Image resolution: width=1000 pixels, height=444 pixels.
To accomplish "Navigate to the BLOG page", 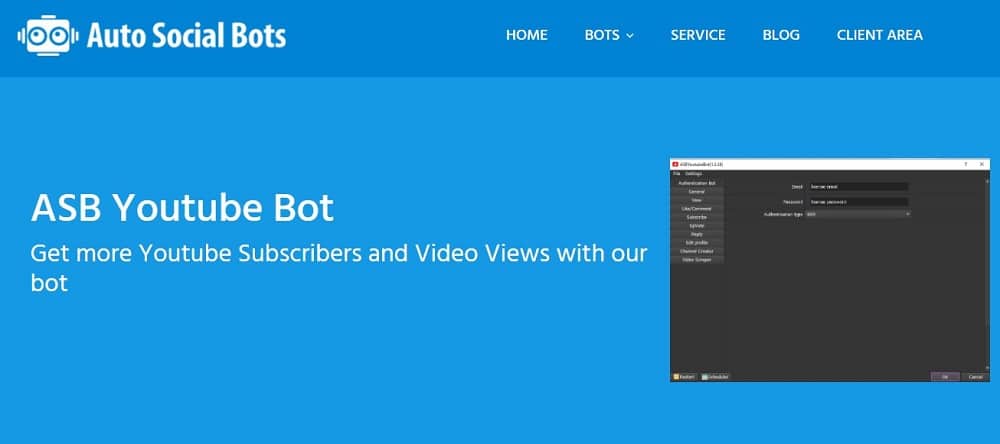I will tap(781, 35).
